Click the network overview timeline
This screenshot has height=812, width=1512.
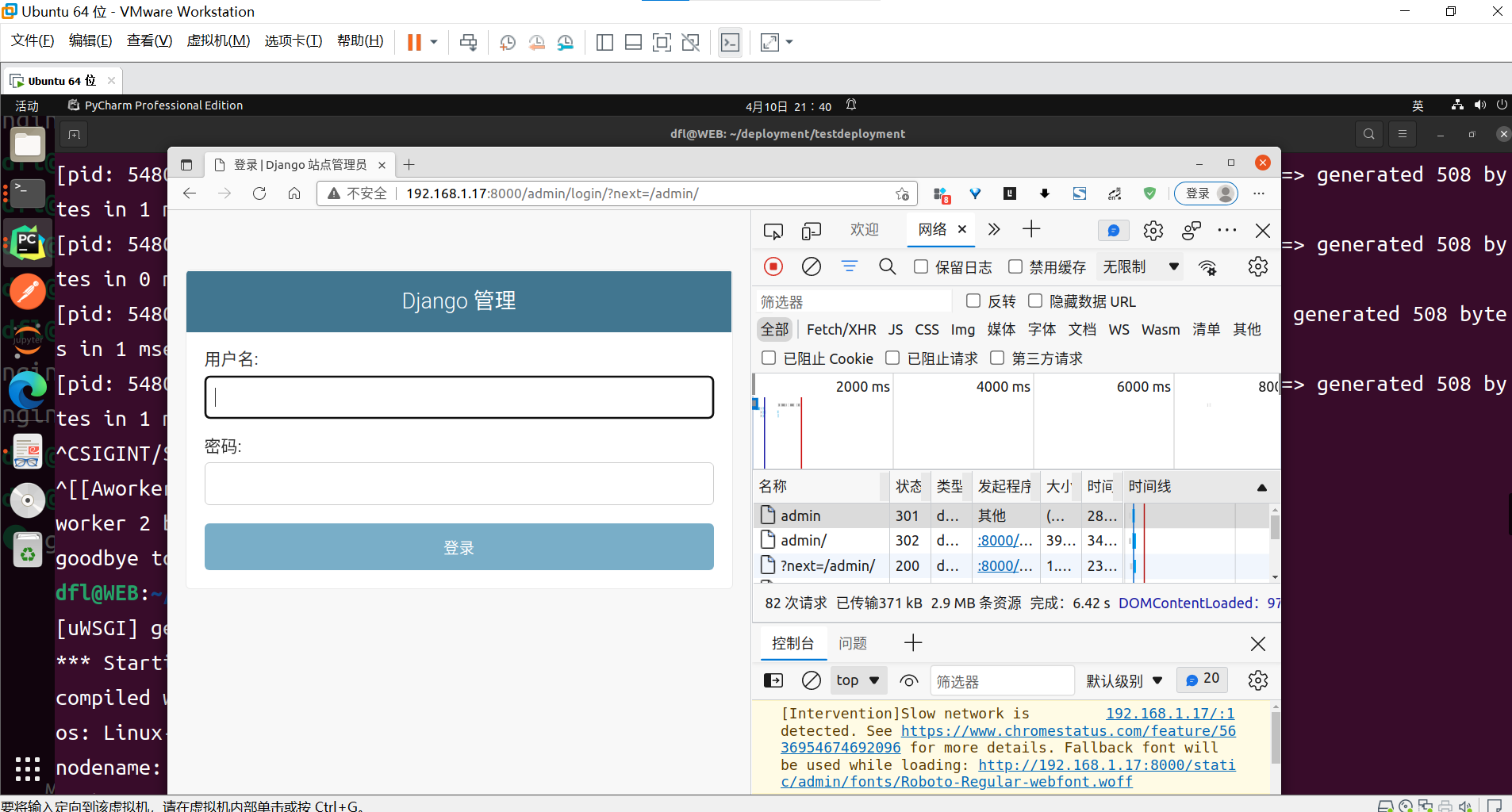(1016, 421)
